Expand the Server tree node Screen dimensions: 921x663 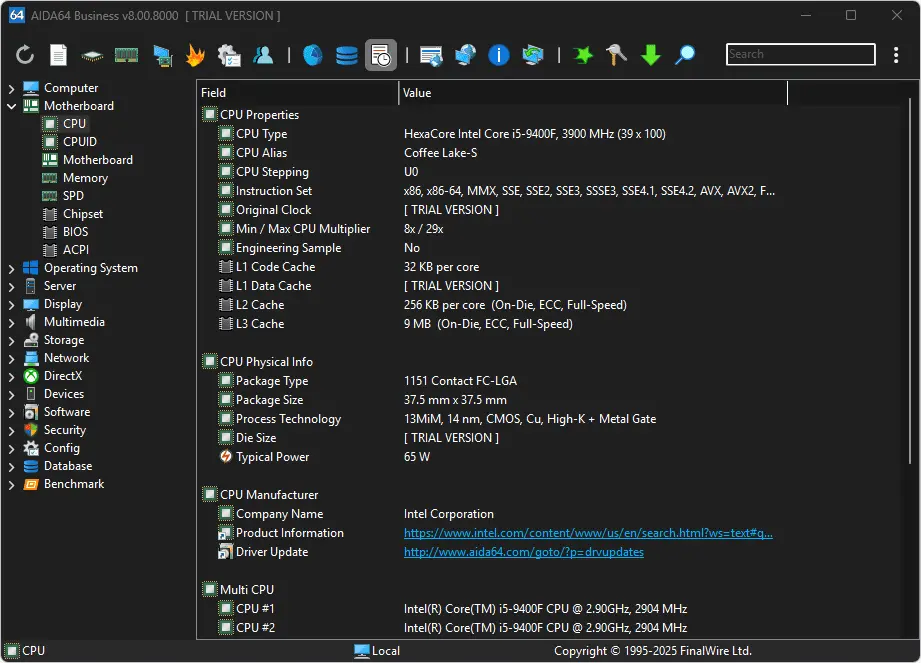pos(12,287)
